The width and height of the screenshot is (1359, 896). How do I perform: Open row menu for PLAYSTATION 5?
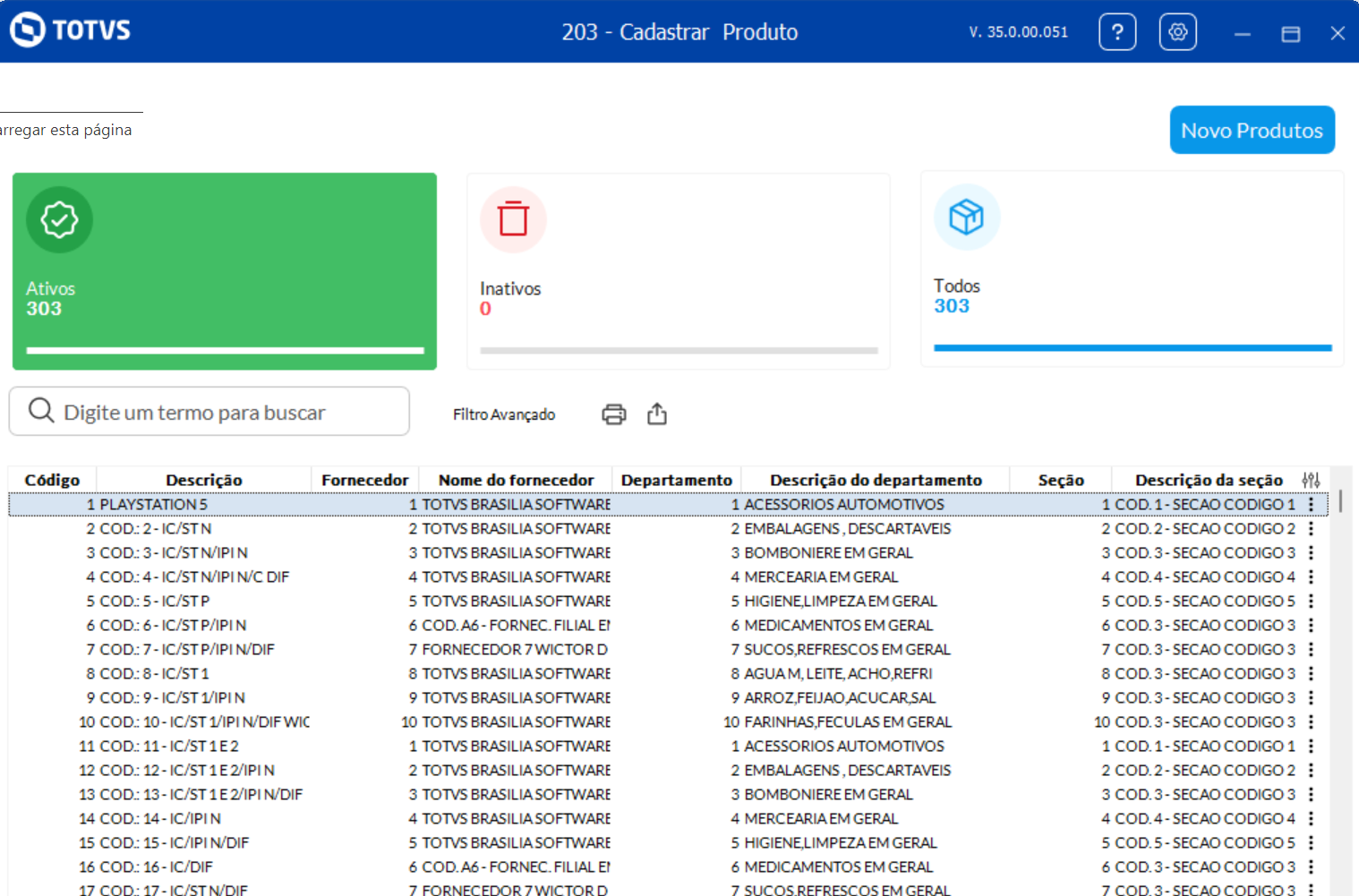[x=1311, y=505]
